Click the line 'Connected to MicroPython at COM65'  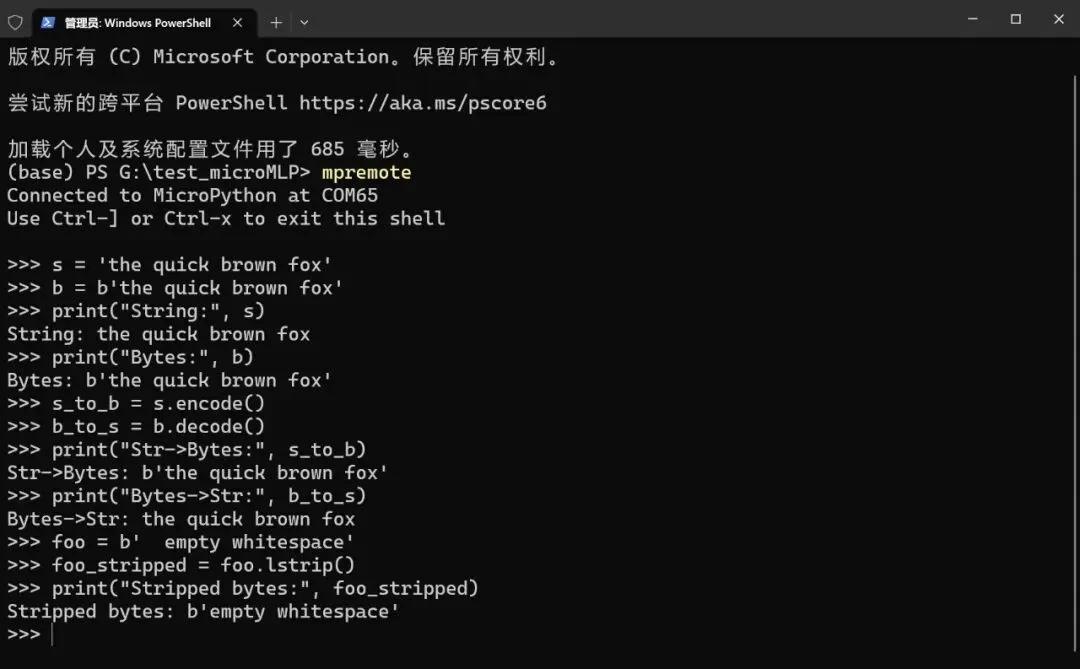(x=192, y=196)
